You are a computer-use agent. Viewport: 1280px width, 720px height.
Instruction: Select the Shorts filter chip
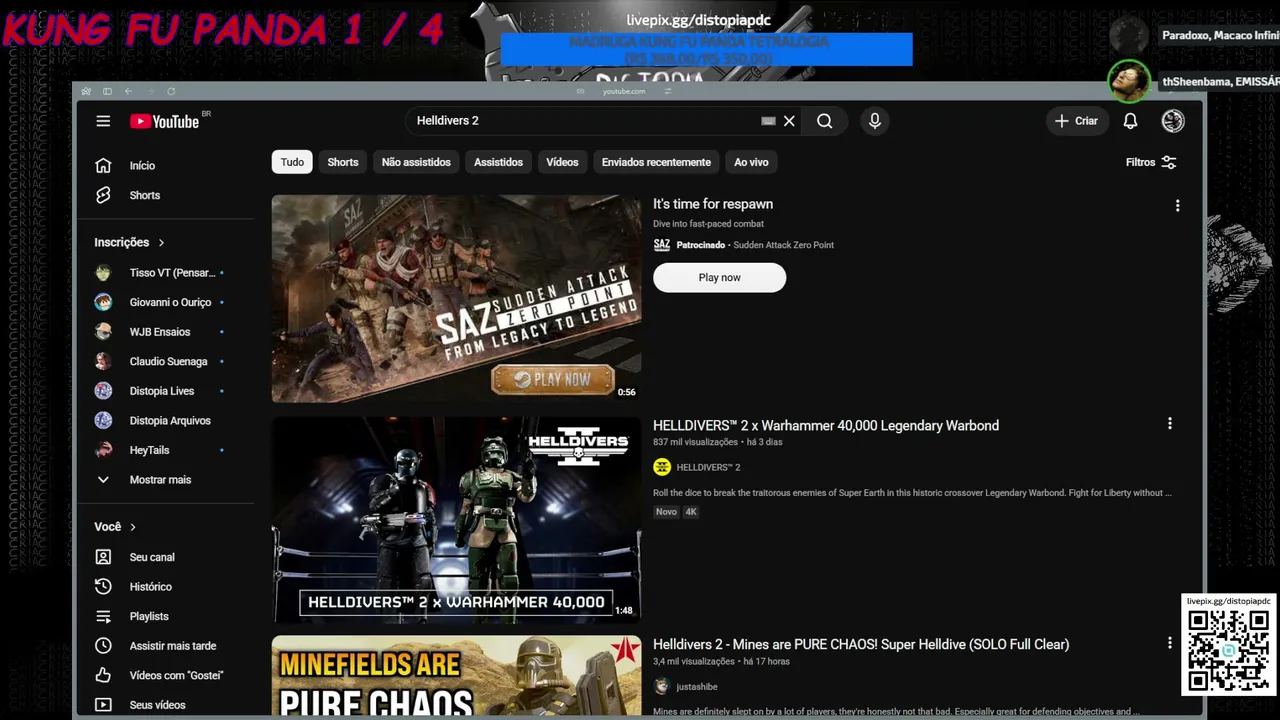click(343, 162)
